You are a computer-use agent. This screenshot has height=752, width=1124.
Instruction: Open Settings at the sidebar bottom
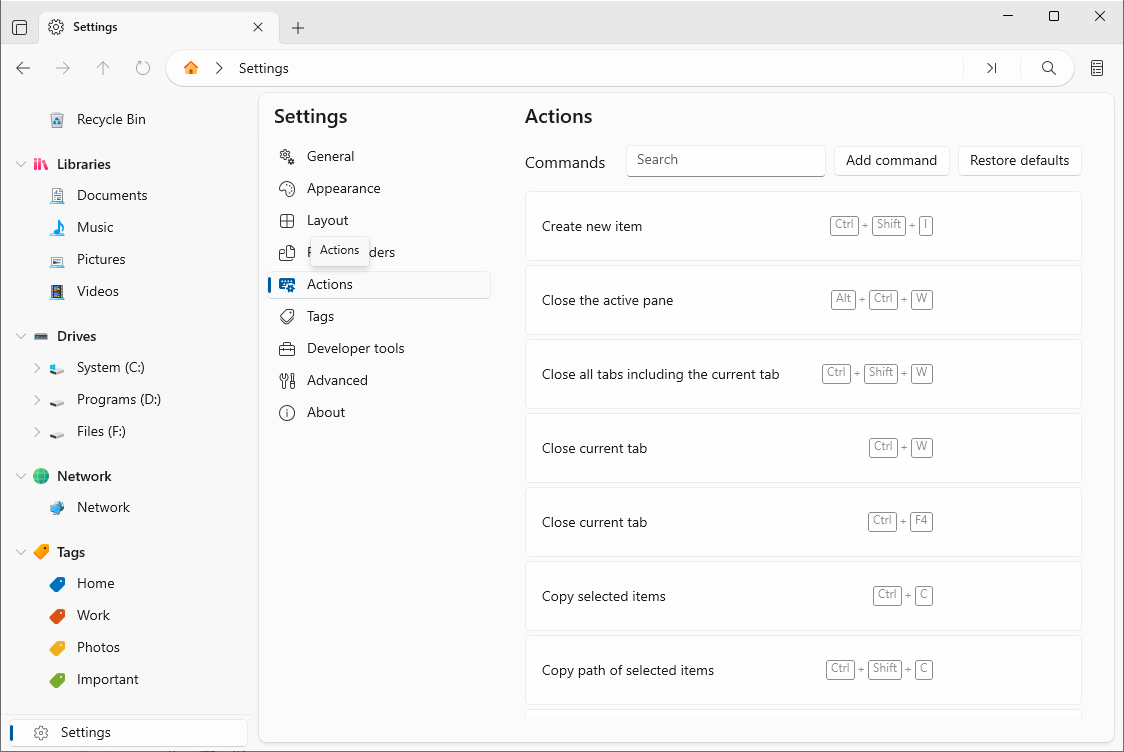tap(128, 733)
